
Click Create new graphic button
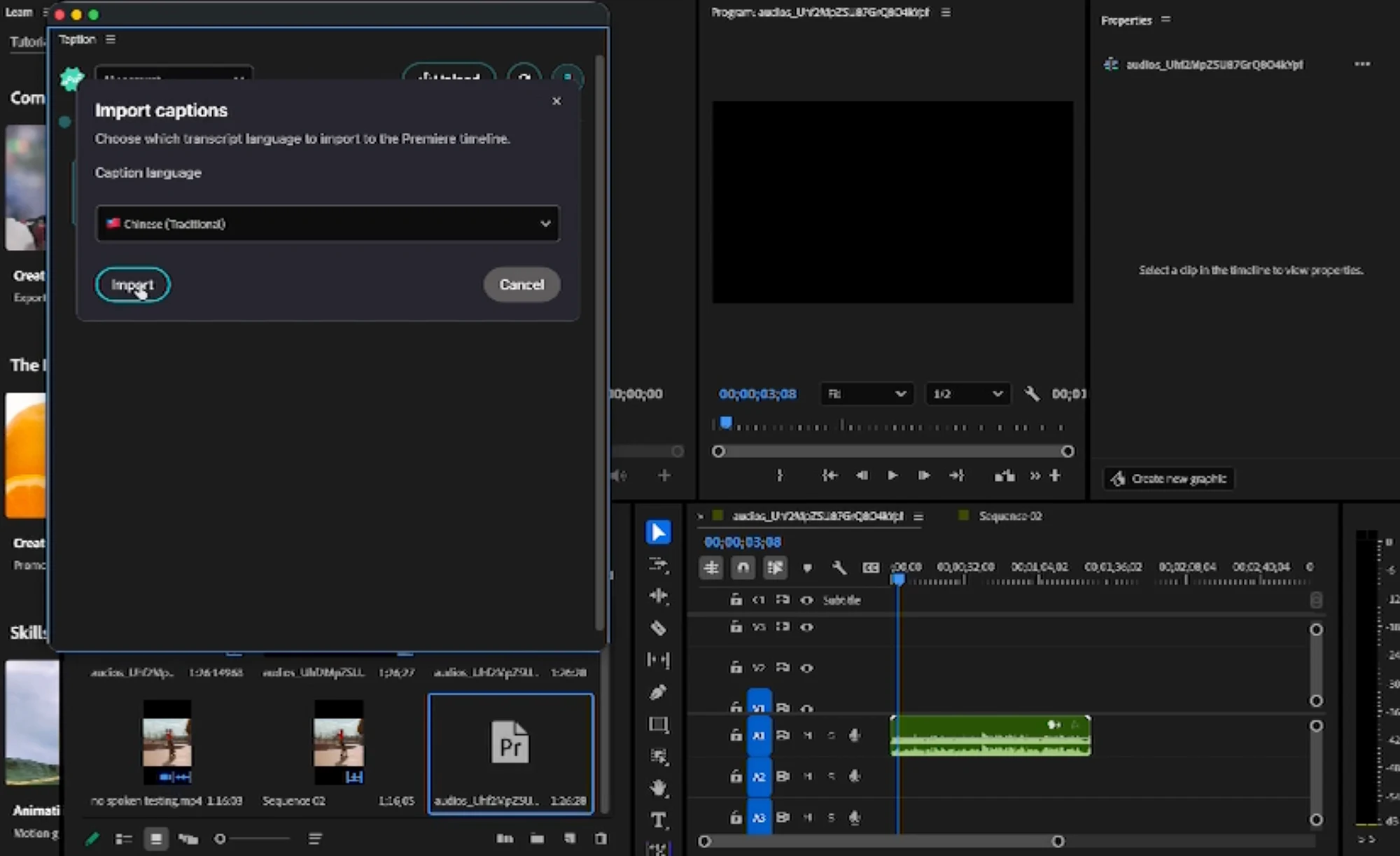pos(1168,479)
